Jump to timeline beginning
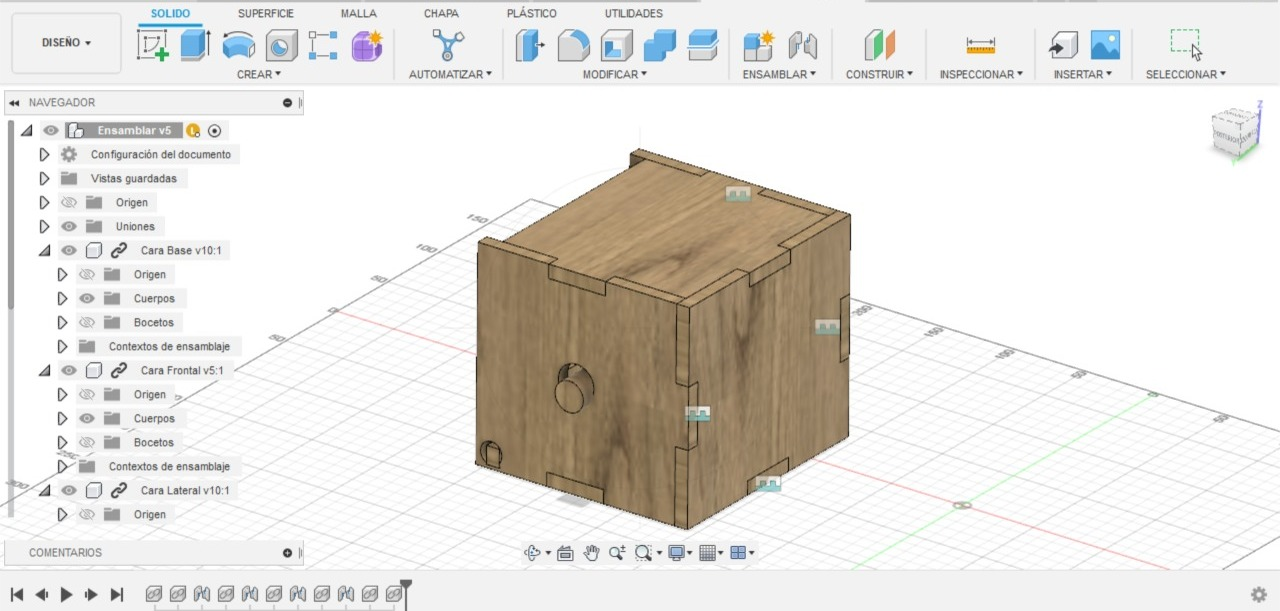 pyautogui.click(x=17, y=594)
